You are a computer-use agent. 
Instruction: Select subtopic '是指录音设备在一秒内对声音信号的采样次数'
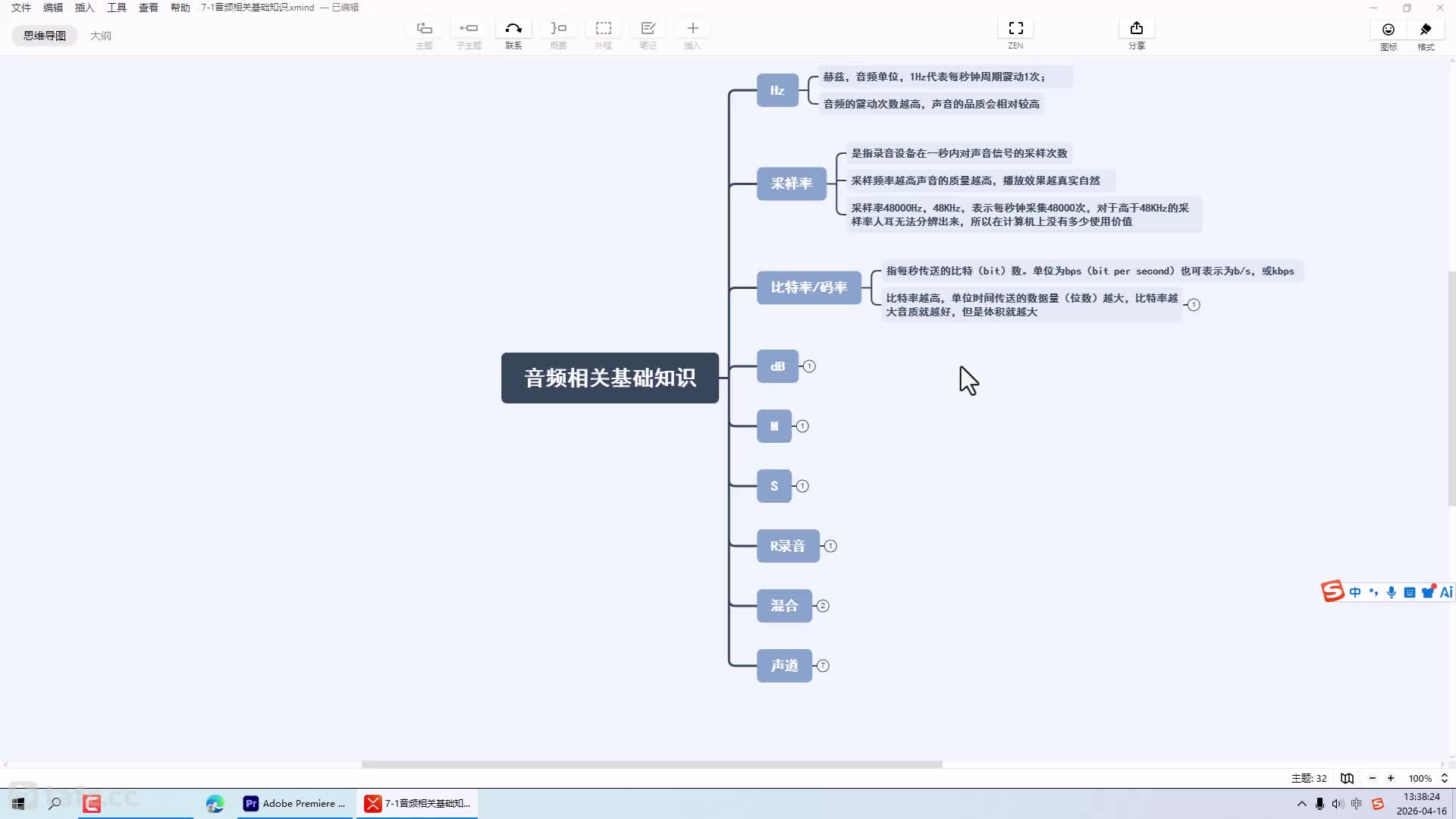tap(959, 153)
